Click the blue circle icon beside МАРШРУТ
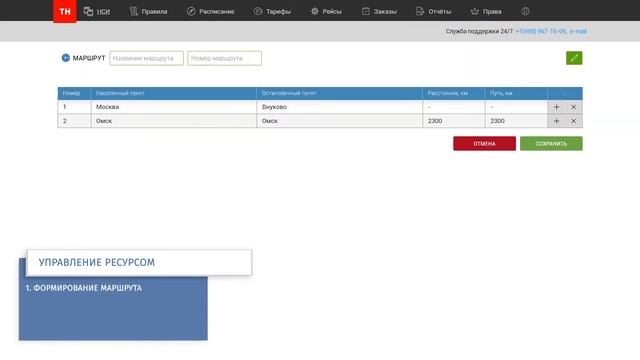 point(66,58)
